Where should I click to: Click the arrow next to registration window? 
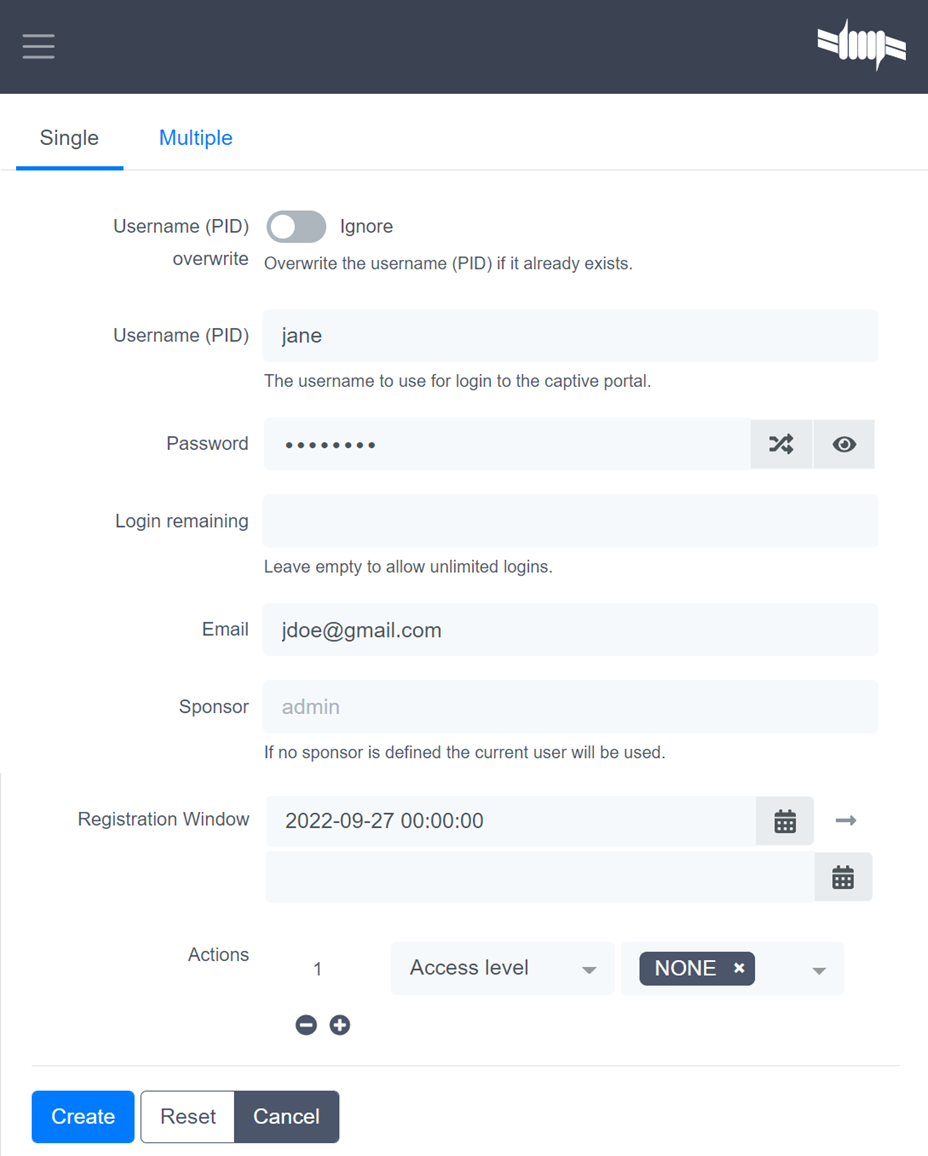coord(845,821)
